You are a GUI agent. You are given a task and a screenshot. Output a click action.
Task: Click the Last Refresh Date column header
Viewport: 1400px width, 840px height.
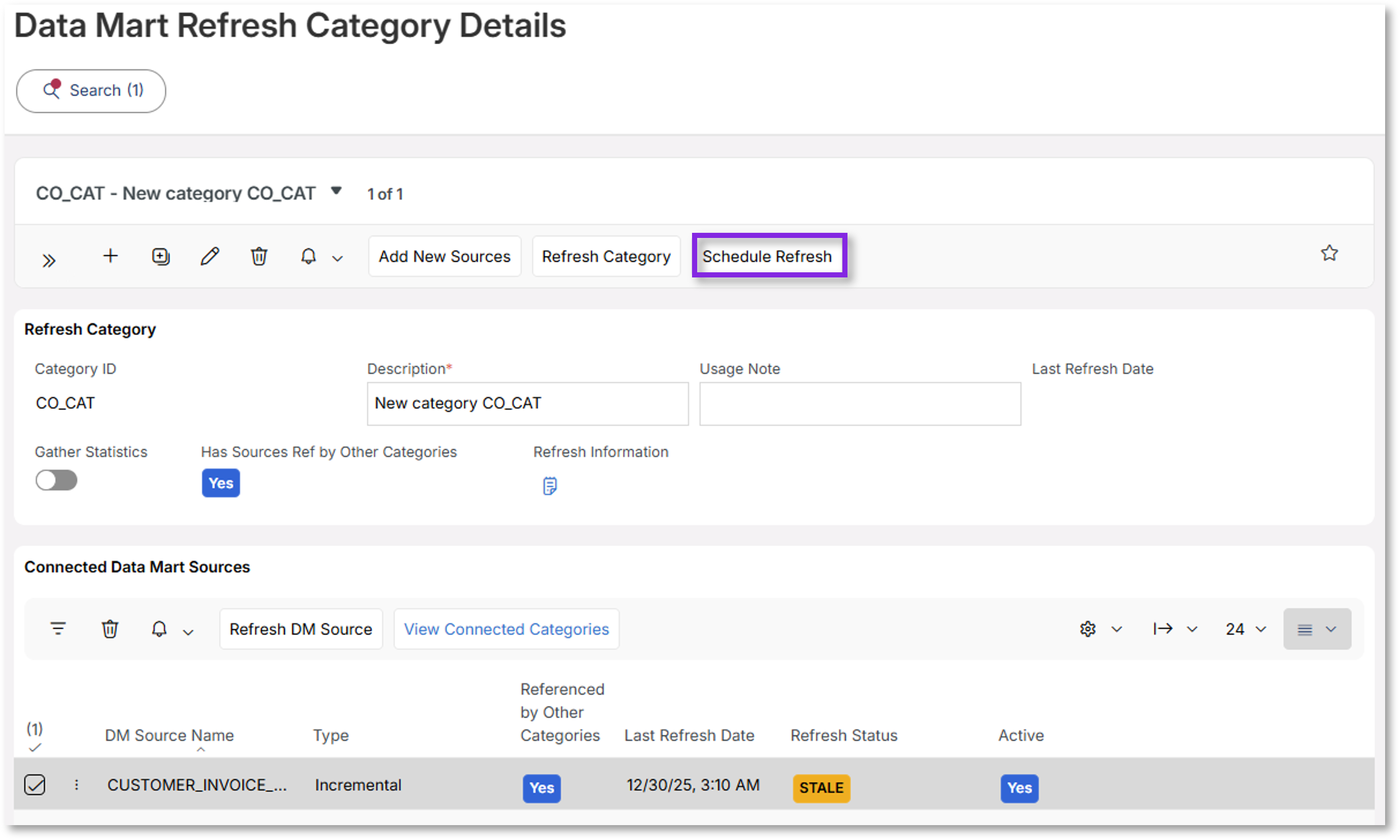689,735
